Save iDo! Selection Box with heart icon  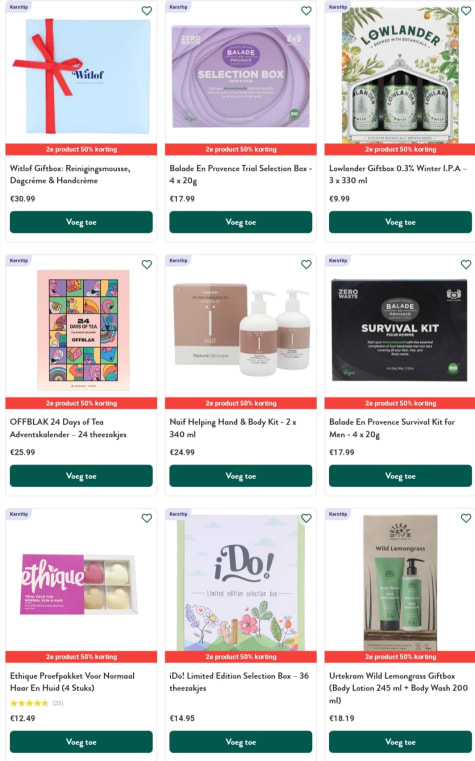pyautogui.click(x=306, y=518)
